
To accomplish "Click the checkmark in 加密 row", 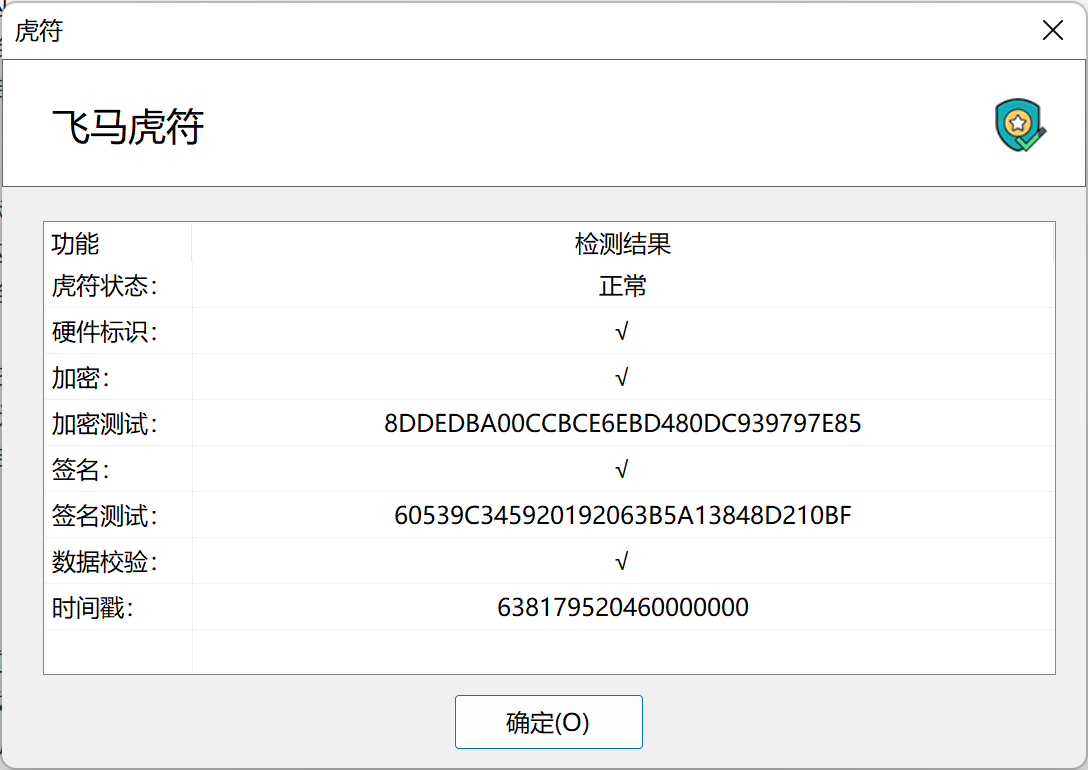I will pos(622,377).
